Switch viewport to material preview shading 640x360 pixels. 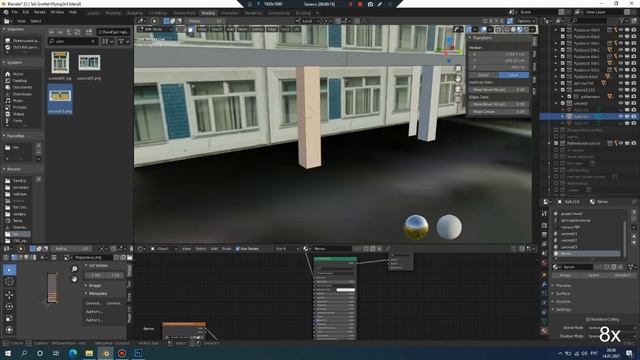tap(520, 29)
